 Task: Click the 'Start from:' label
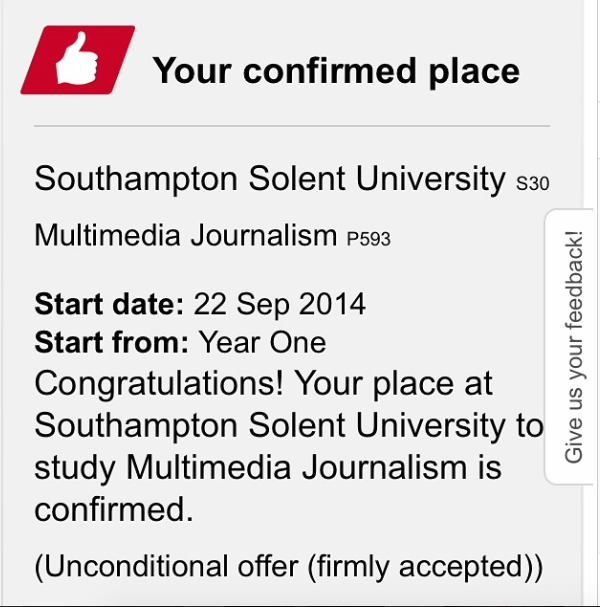112,343
